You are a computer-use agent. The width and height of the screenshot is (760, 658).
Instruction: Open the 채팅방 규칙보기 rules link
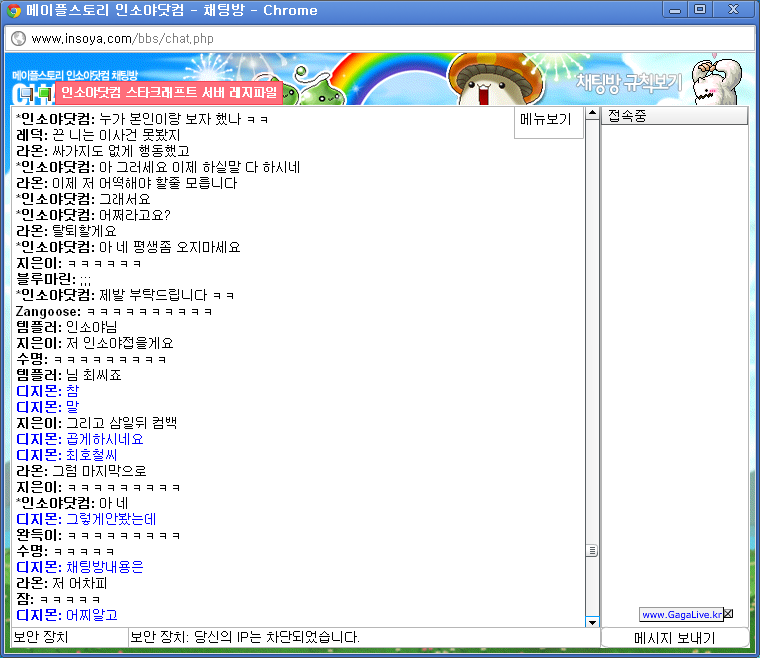tap(629, 82)
